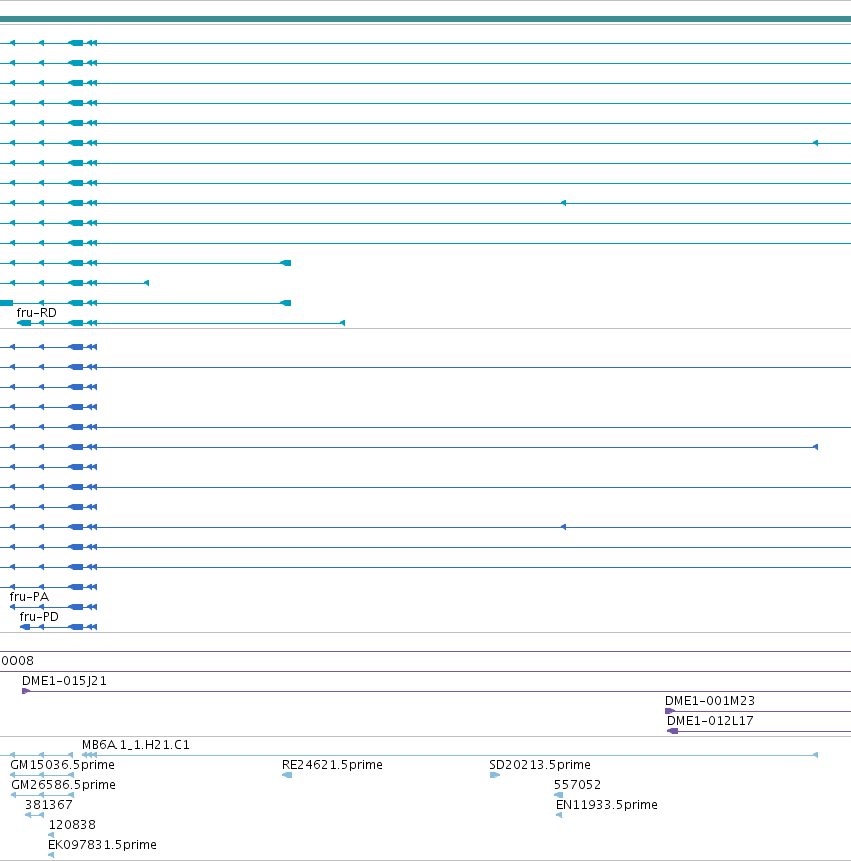Click the RE24621.5prime label
851x861 pixels.
332,765
